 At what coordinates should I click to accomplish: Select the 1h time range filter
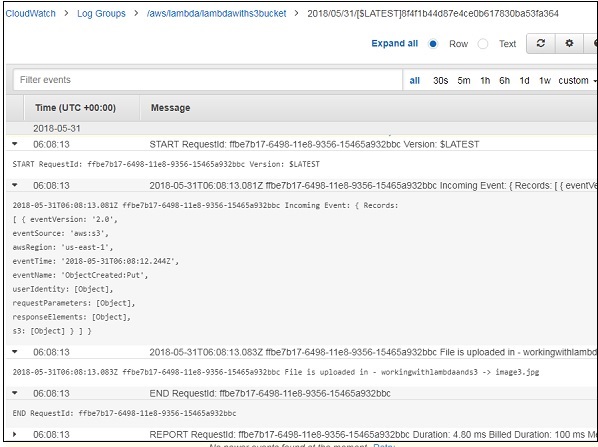tap(485, 80)
